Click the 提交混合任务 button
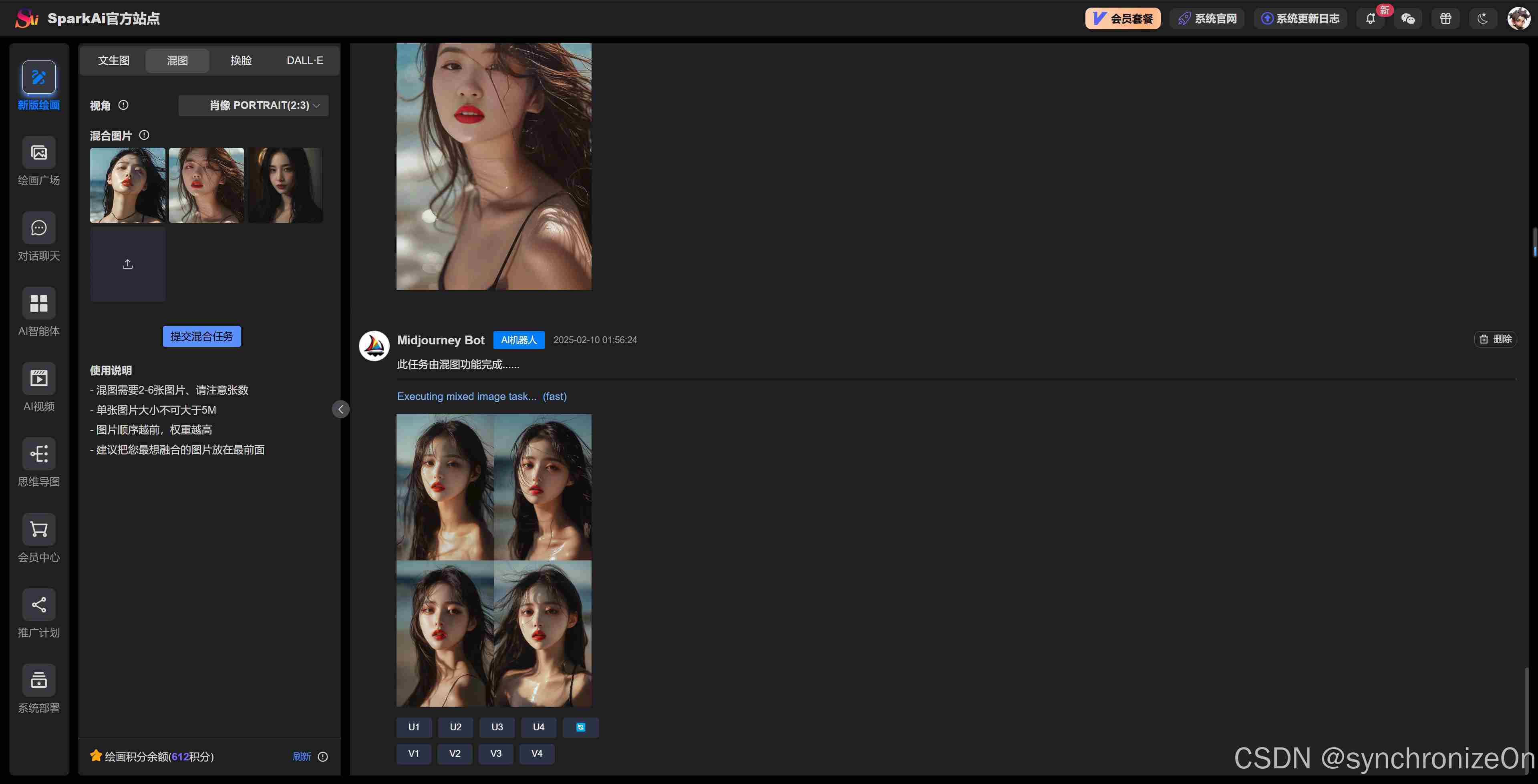 click(x=202, y=336)
